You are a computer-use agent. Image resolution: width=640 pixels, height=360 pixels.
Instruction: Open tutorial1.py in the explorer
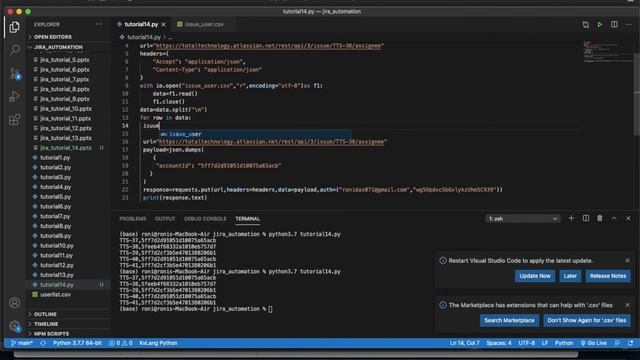[55, 158]
